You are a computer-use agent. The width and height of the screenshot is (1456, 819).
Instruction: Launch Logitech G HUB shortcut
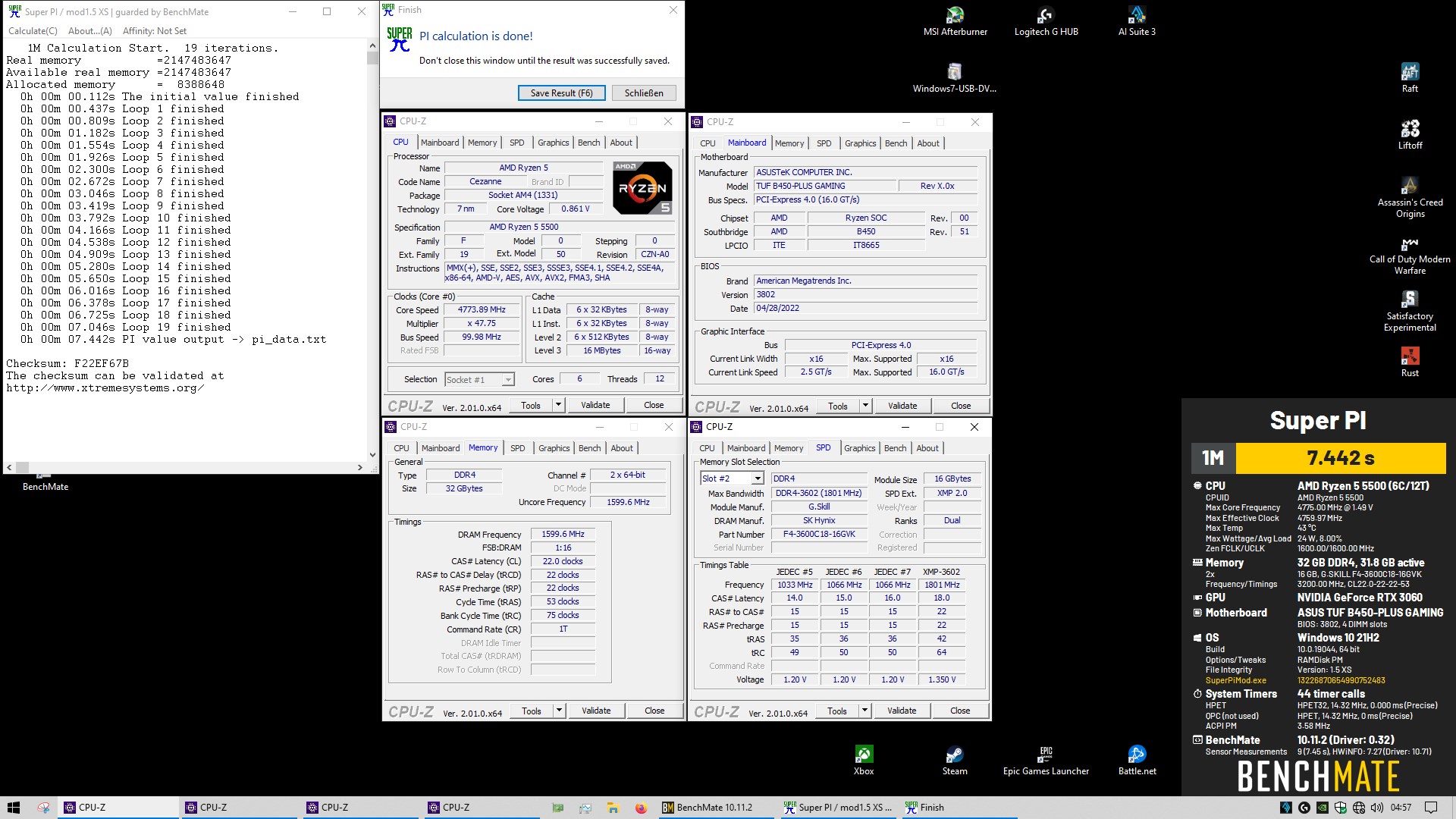[1046, 21]
